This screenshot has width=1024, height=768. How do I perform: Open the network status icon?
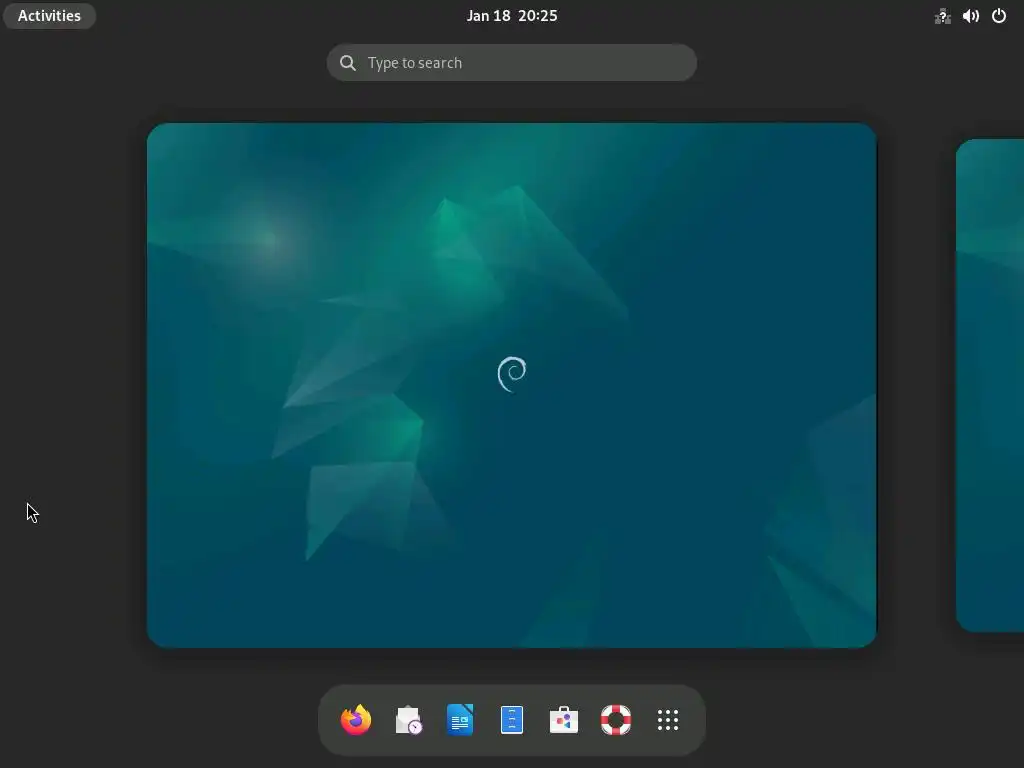(942, 16)
